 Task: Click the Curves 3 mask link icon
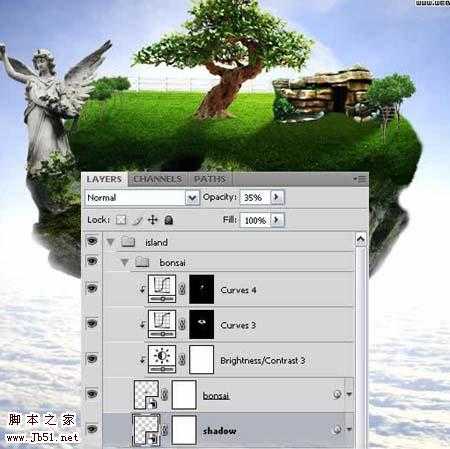(x=182, y=324)
